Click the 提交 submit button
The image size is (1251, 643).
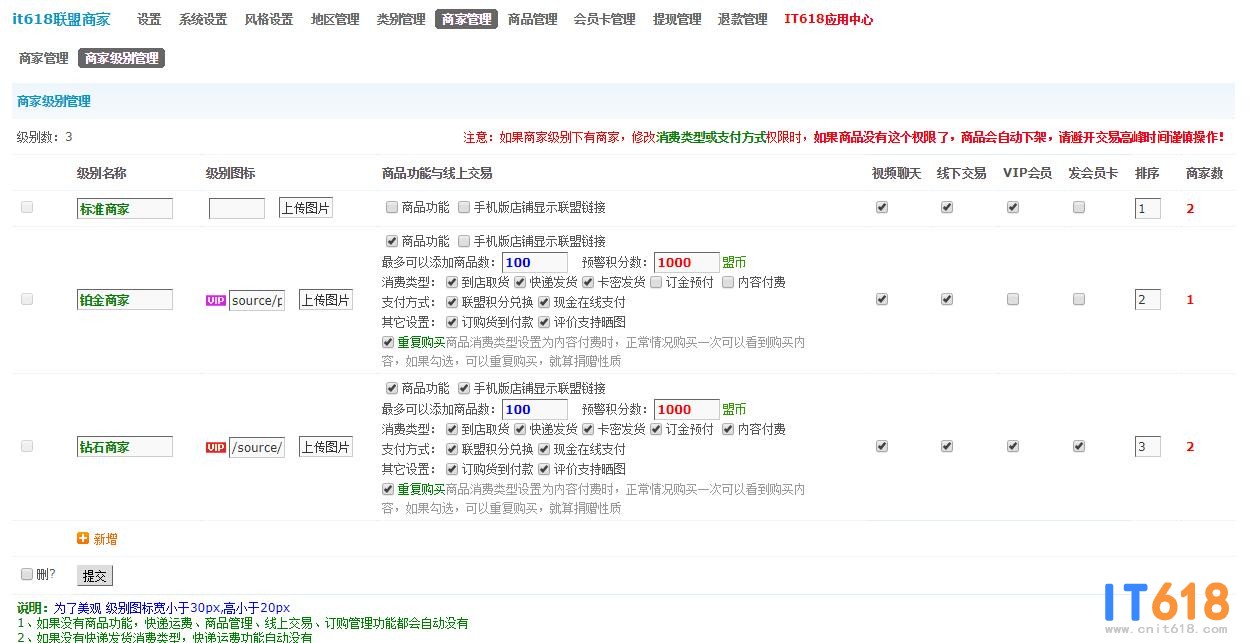coord(95,576)
